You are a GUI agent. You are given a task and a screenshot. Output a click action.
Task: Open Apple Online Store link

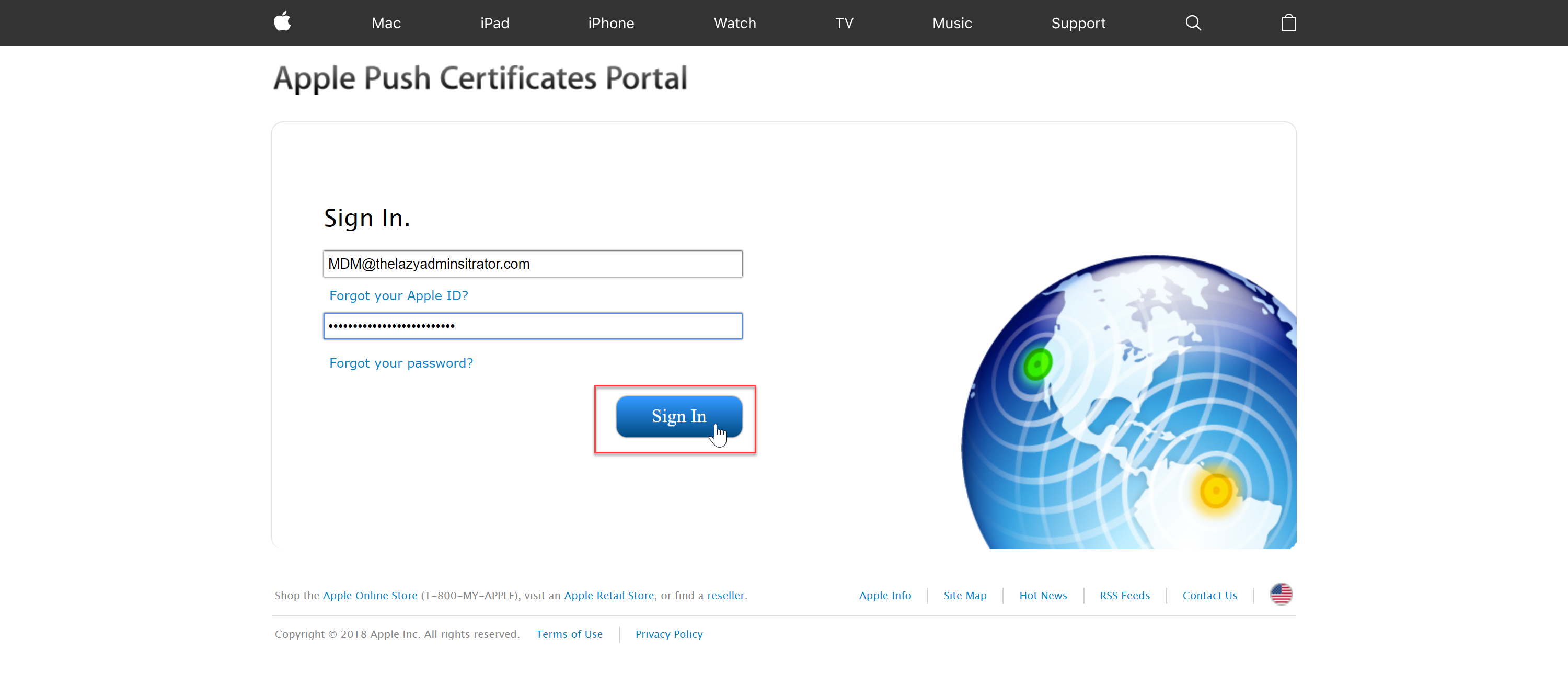(x=370, y=596)
